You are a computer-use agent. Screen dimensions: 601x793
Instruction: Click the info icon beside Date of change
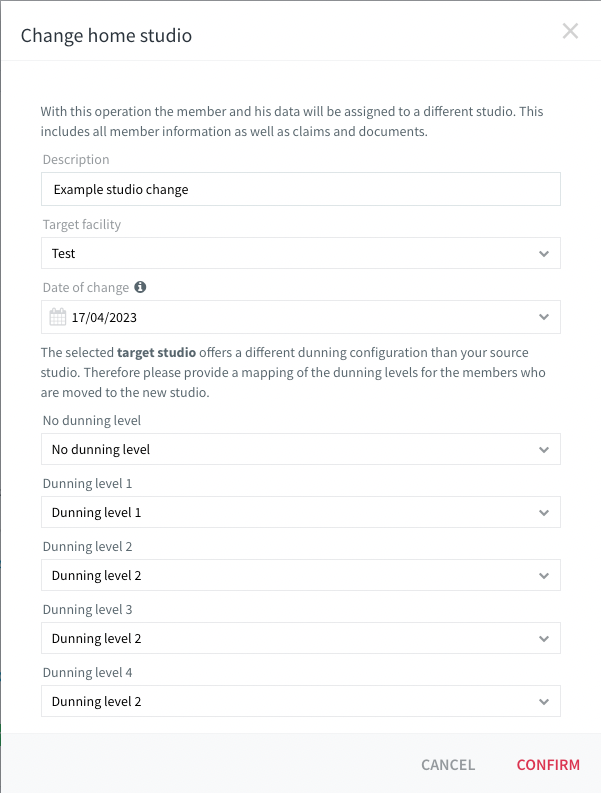(140, 287)
